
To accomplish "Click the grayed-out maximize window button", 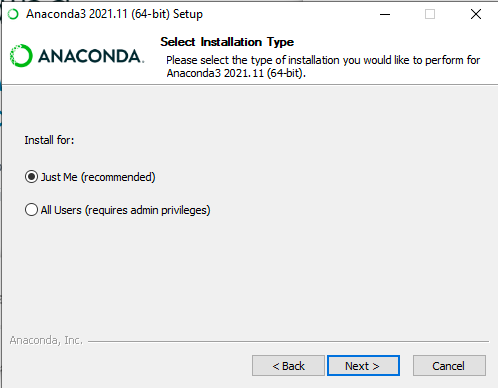I will coord(430,14).
